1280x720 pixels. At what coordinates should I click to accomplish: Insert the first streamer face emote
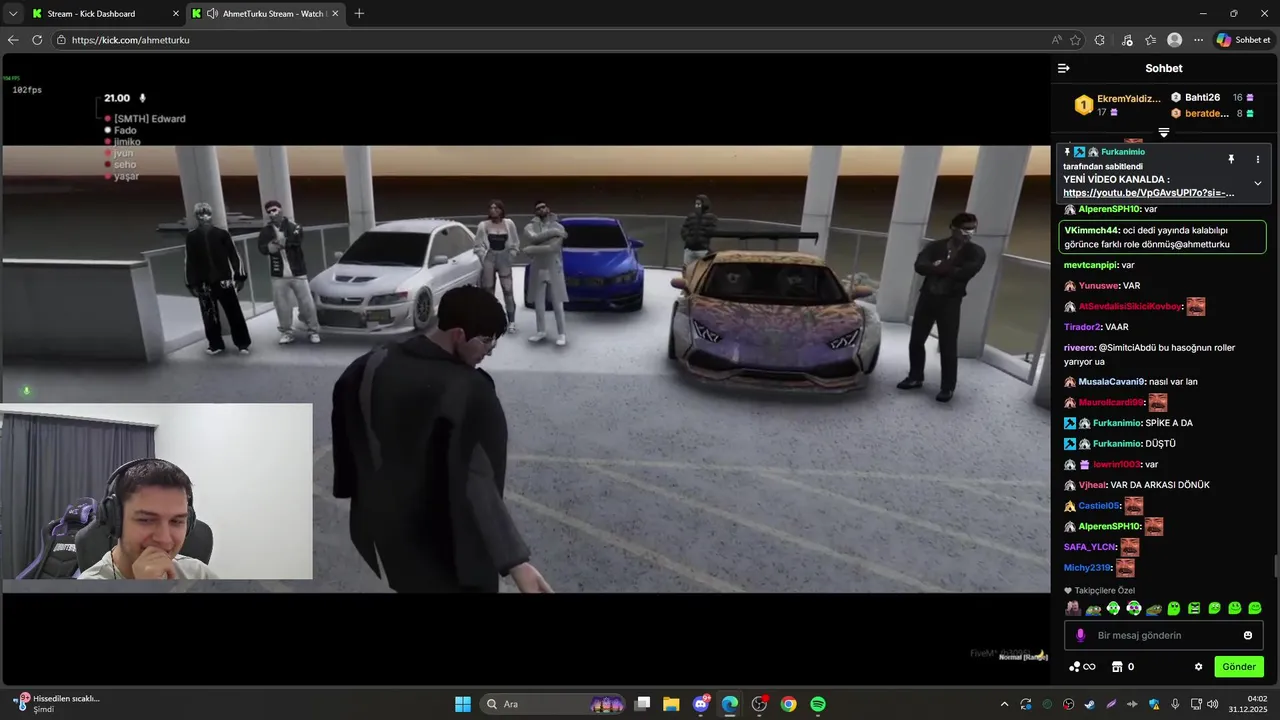click(1073, 608)
